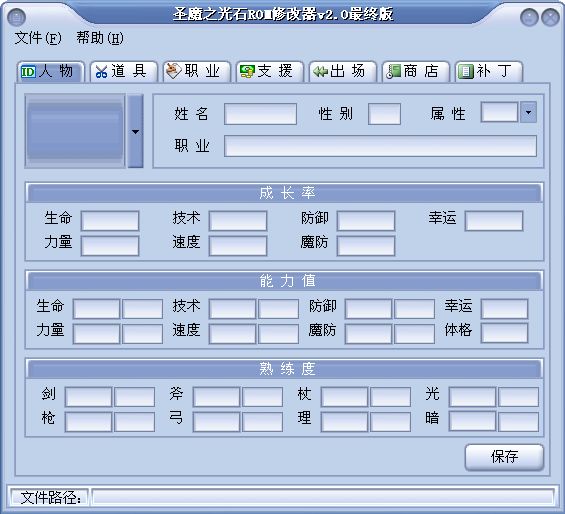Click the 弓 proficiency first field
Viewport: 565px width, 514px height.
[217, 422]
